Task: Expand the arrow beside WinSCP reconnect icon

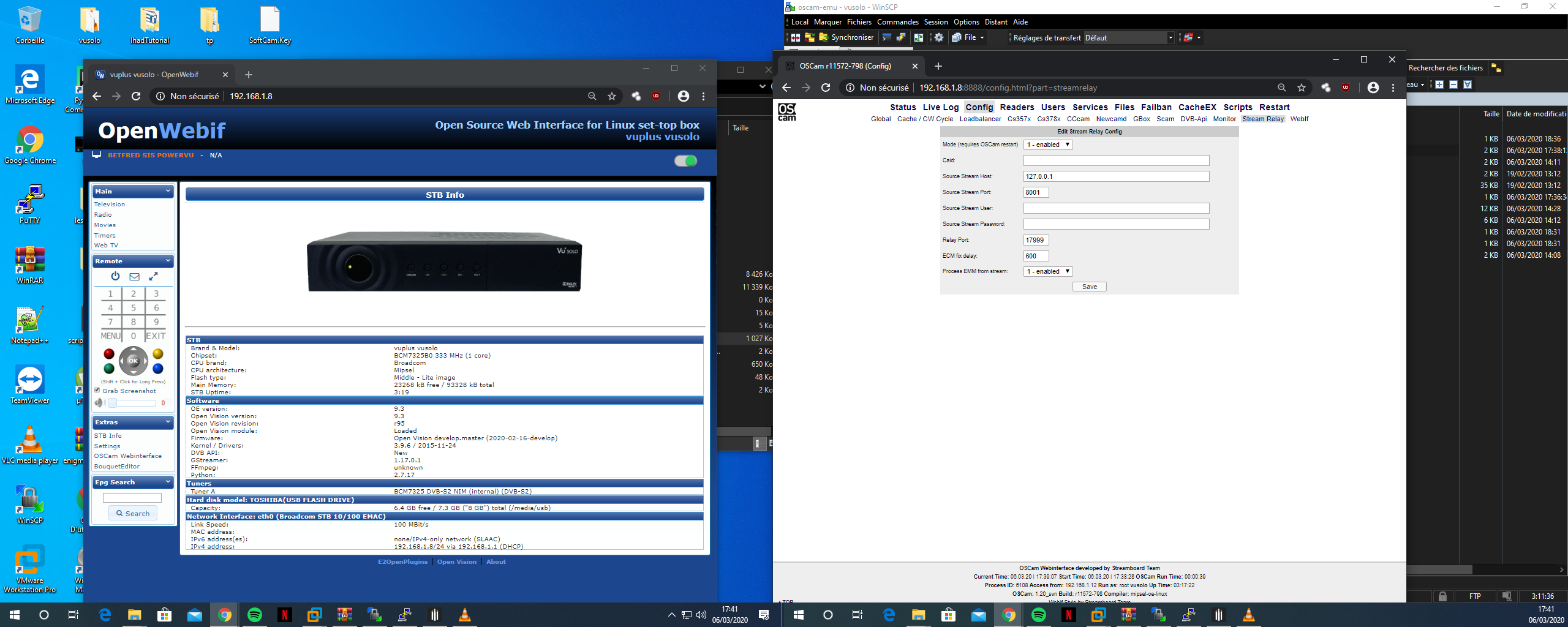Action: (x=1199, y=37)
